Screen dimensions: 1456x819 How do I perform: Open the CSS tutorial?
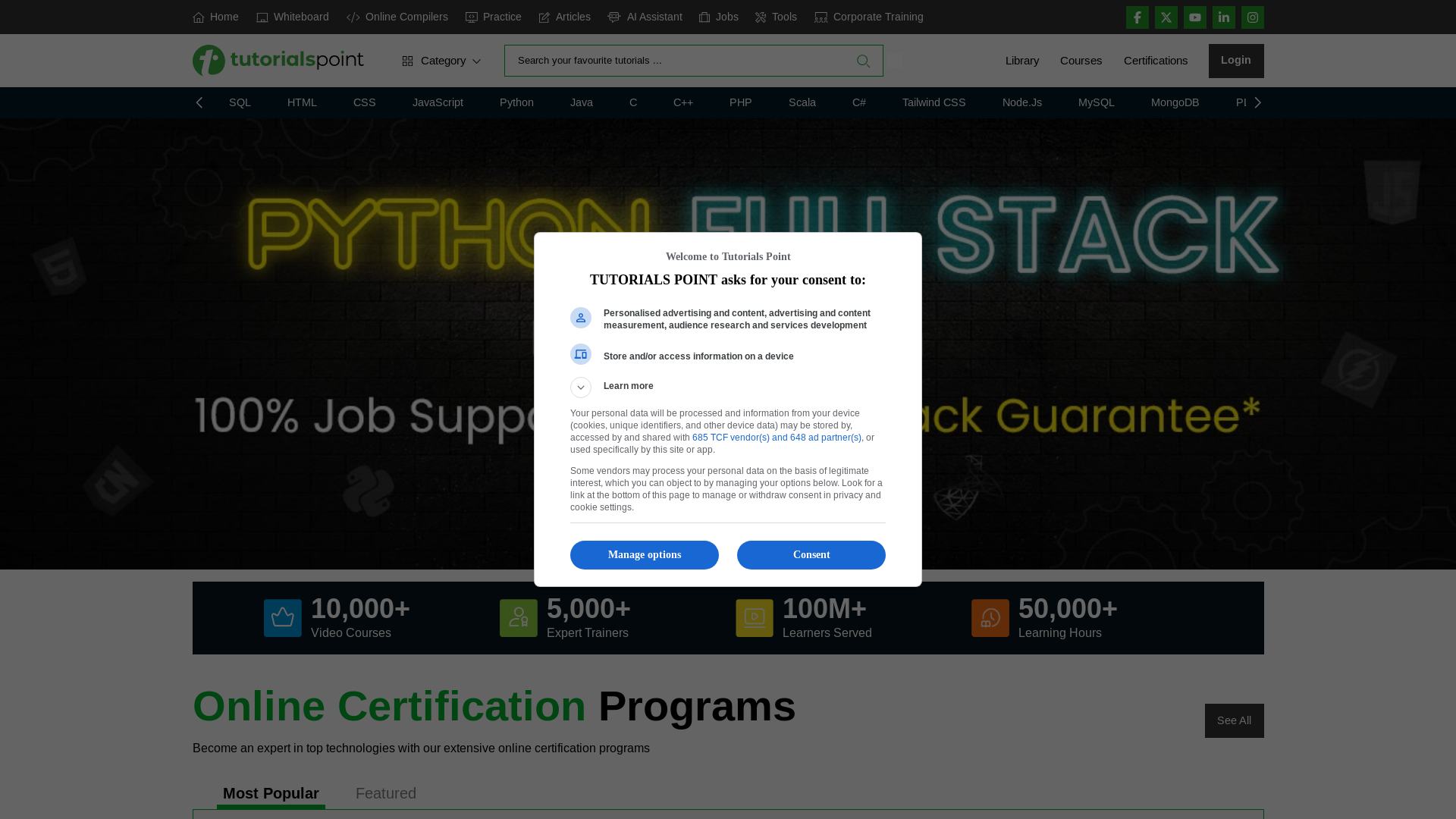point(365,102)
